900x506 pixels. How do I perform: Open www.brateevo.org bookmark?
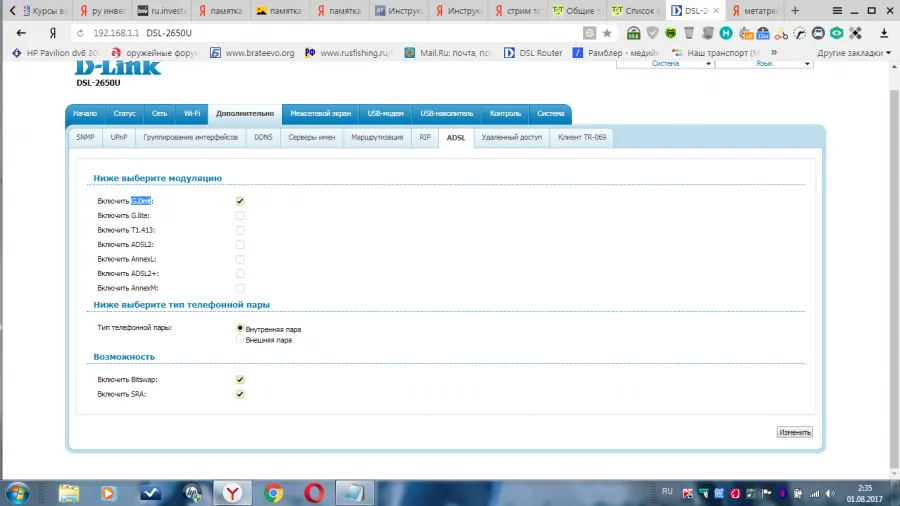click(253, 53)
